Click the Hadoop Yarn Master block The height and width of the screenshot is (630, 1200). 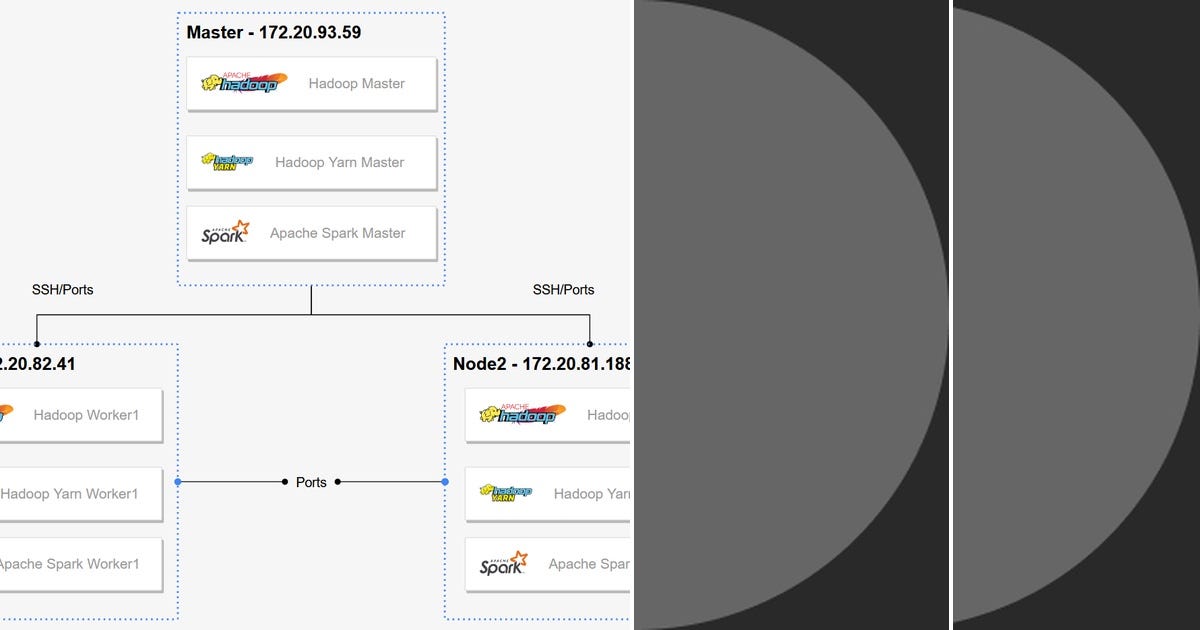pos(311,162)
